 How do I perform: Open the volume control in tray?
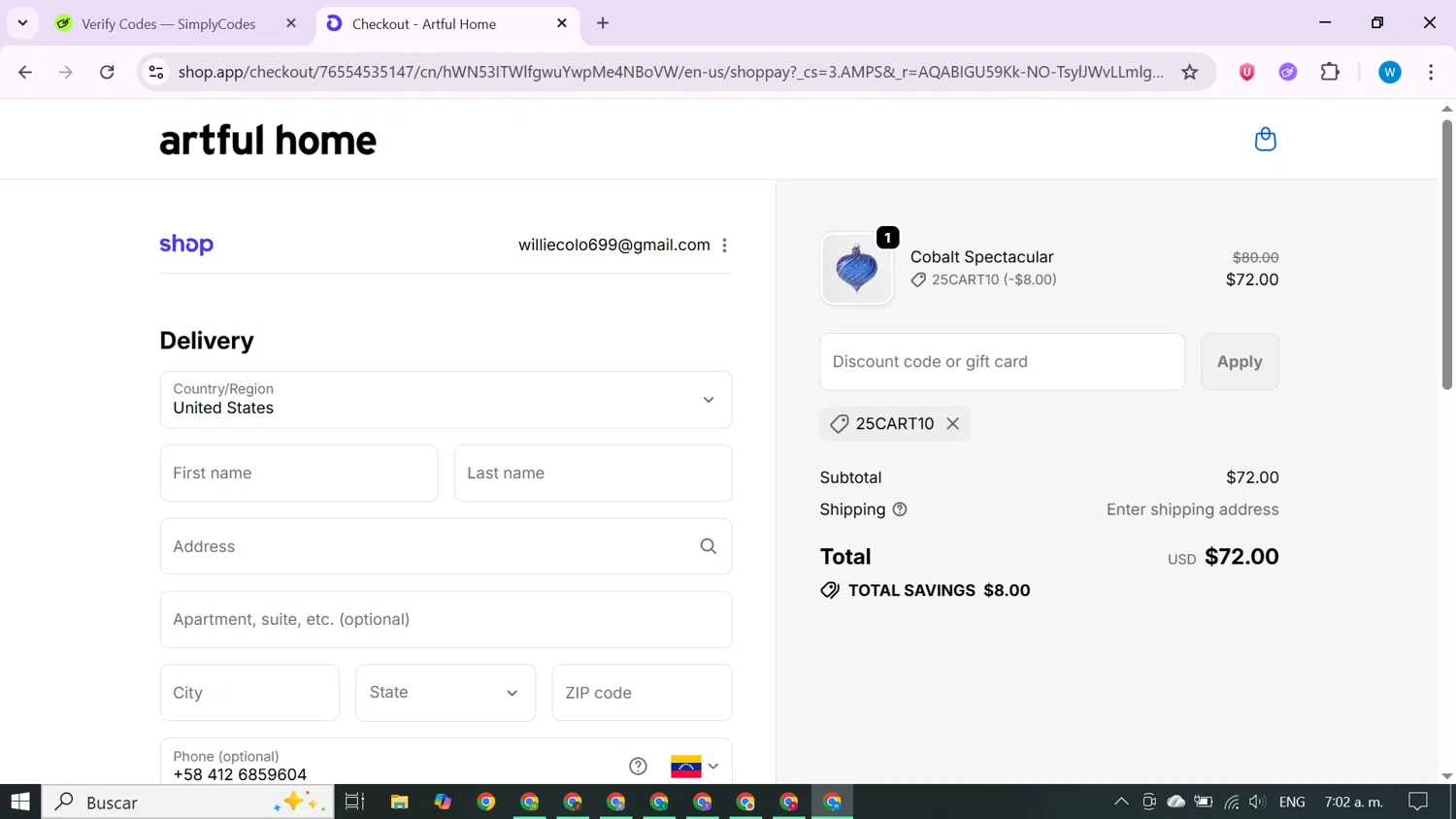(1257, 802)
